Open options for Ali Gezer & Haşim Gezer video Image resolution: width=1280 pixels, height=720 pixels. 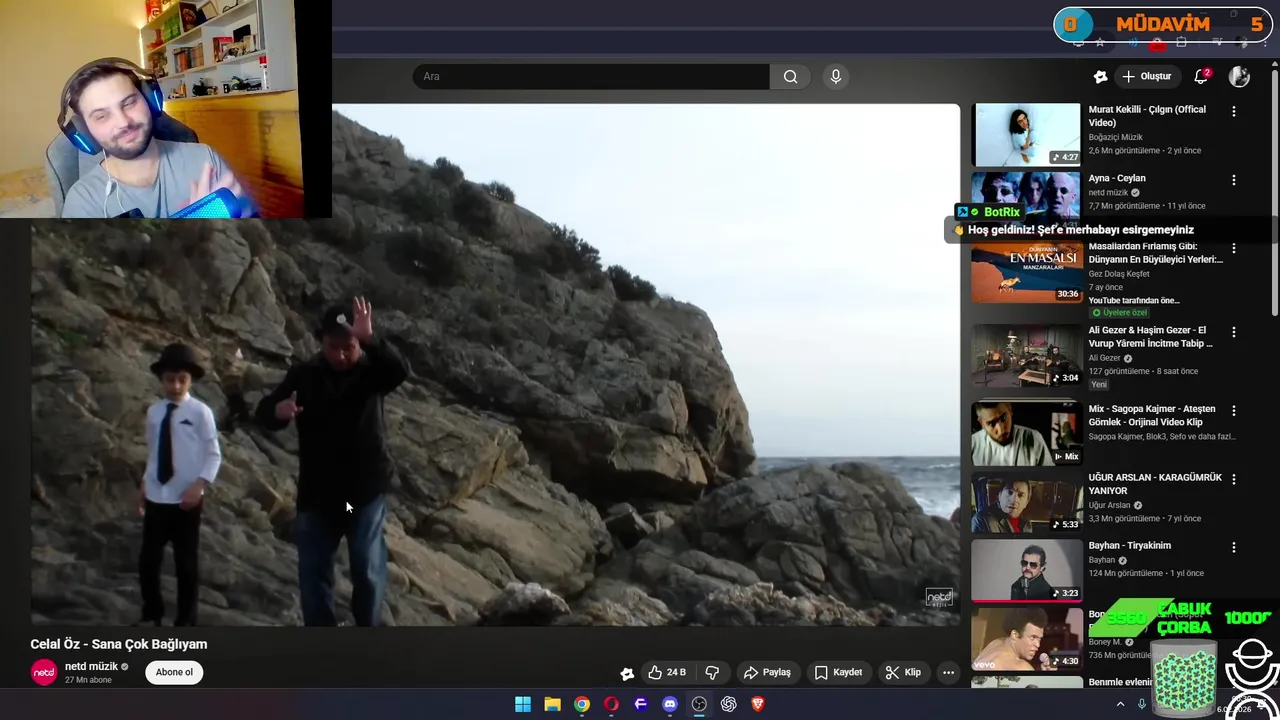1233,331
